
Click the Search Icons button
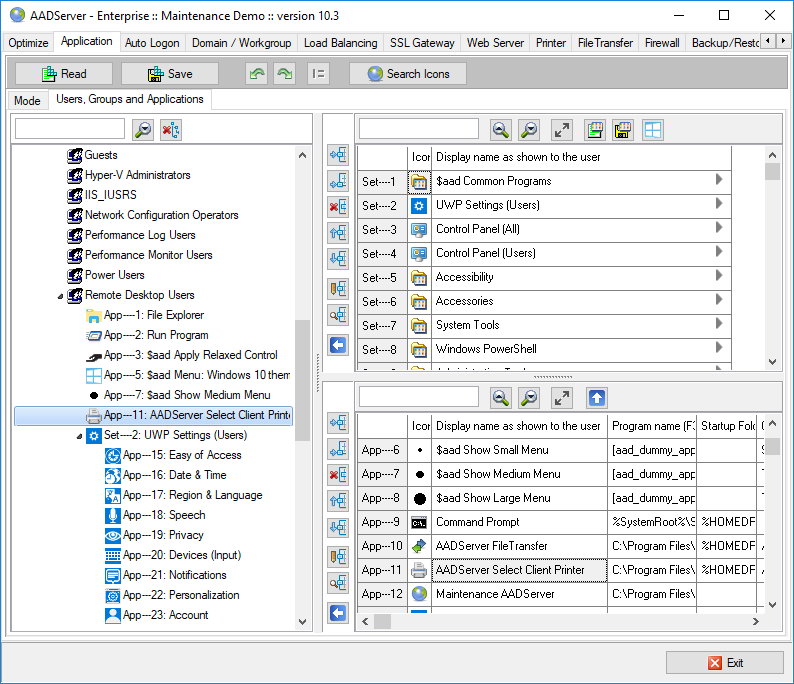[x=407, y=74]
